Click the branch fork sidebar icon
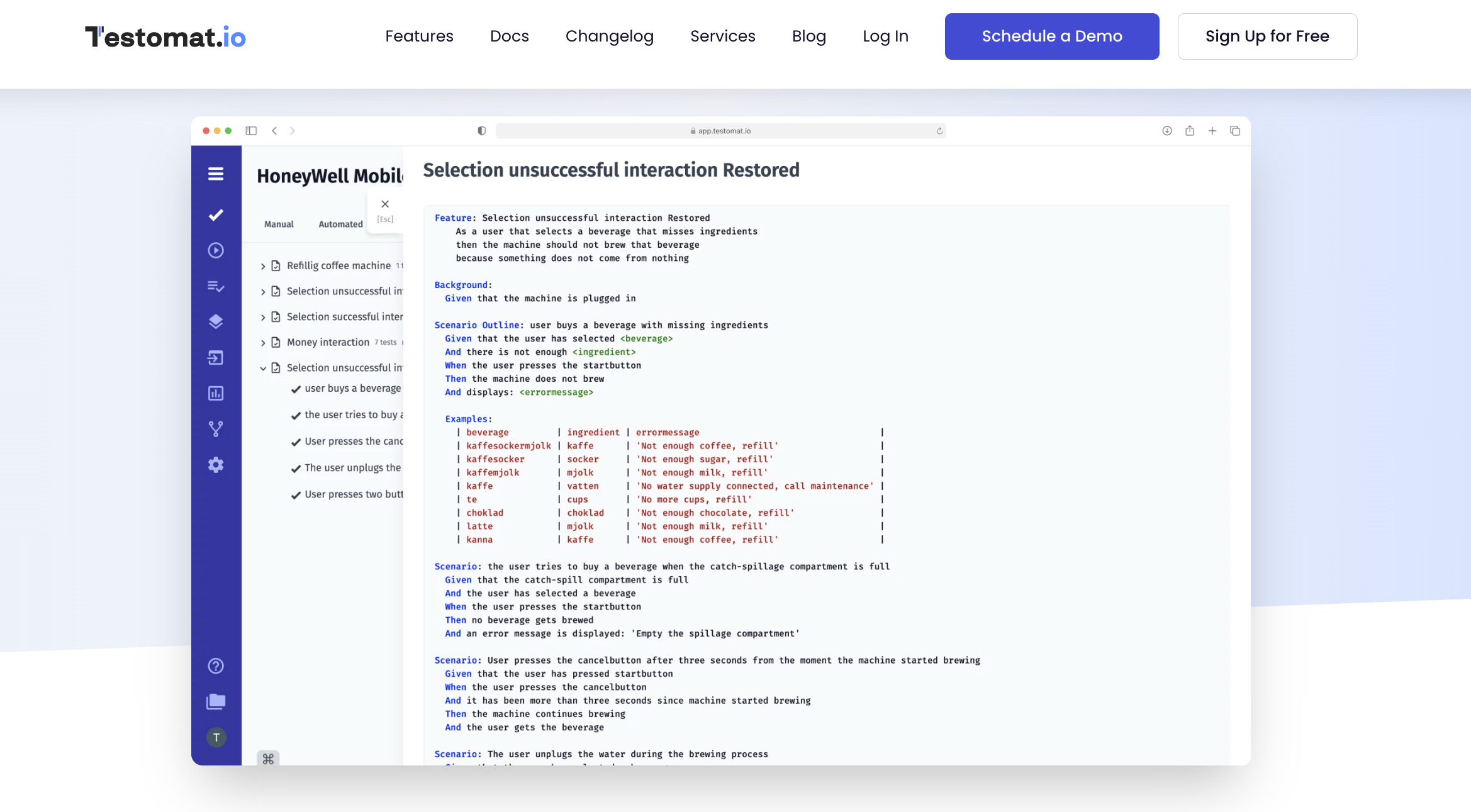The width and height of the screenshot is (1471, 812). [216, 429]
